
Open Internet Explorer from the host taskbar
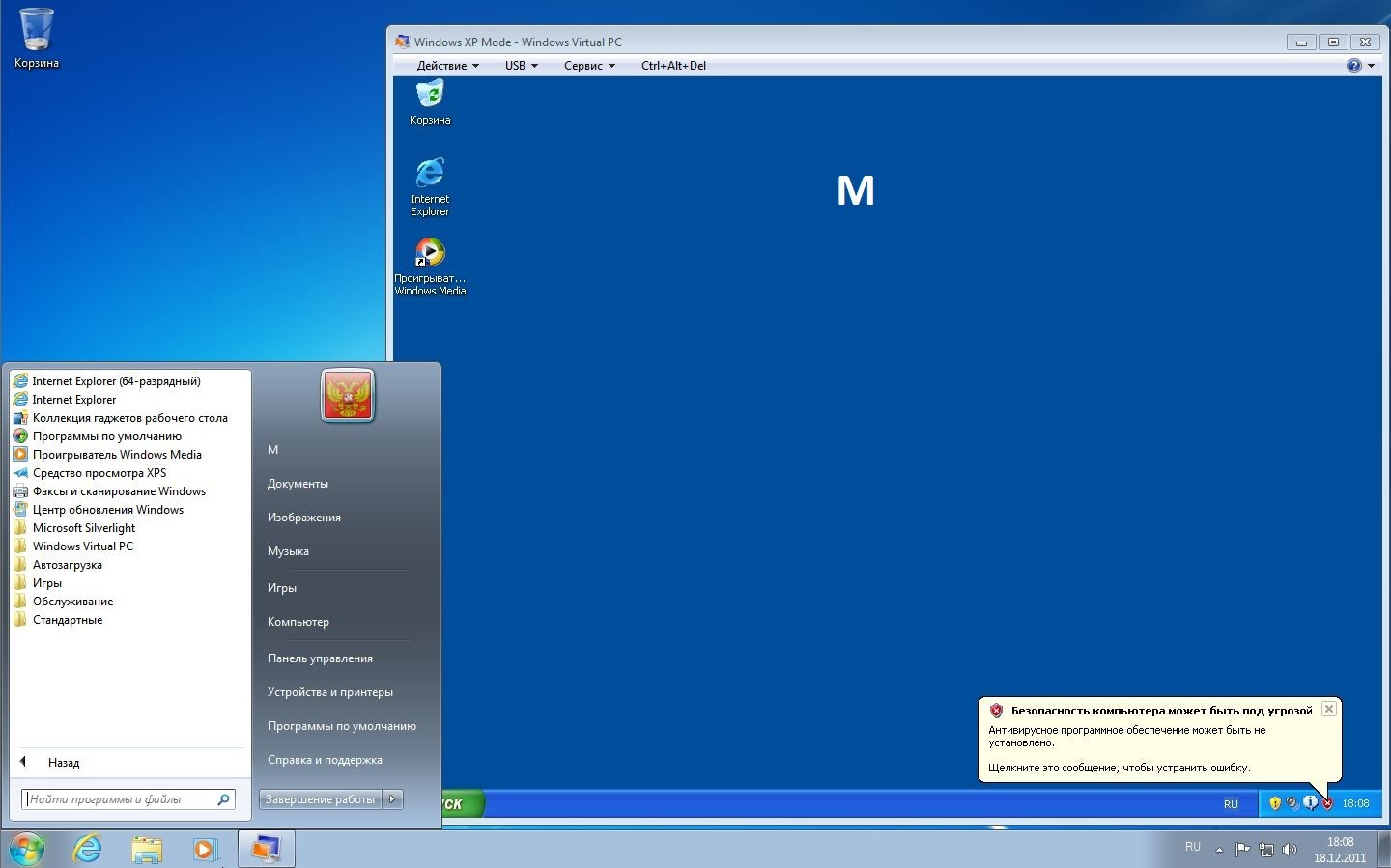tap(88, 850)
